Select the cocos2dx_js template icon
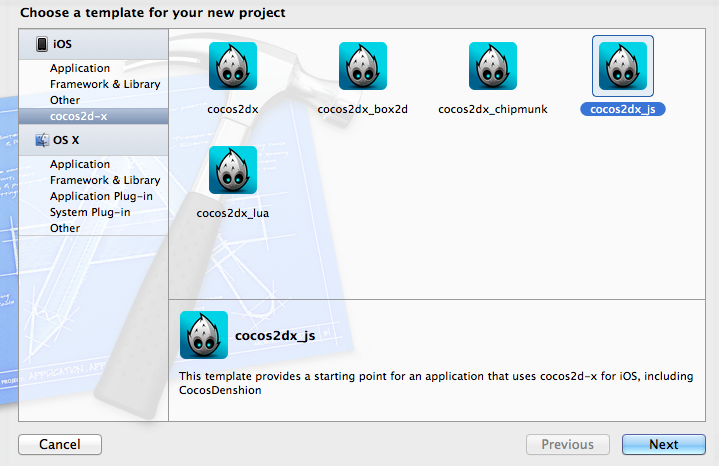The image size is (719, 466). click(623, 66)
